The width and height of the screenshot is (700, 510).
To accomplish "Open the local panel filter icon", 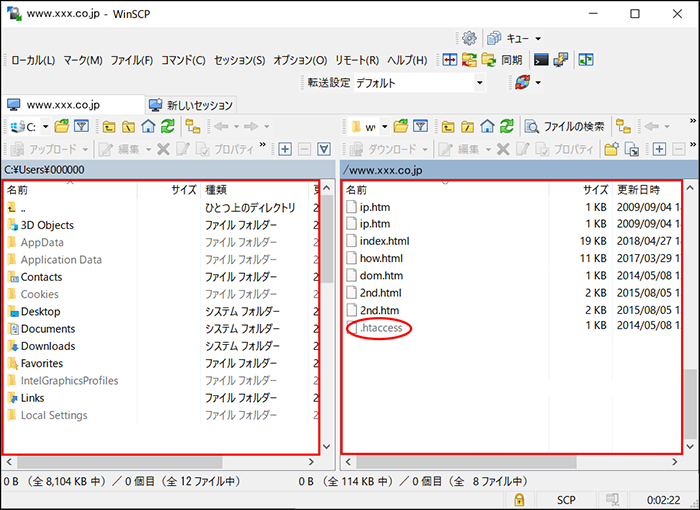I will tap(81, 126).
